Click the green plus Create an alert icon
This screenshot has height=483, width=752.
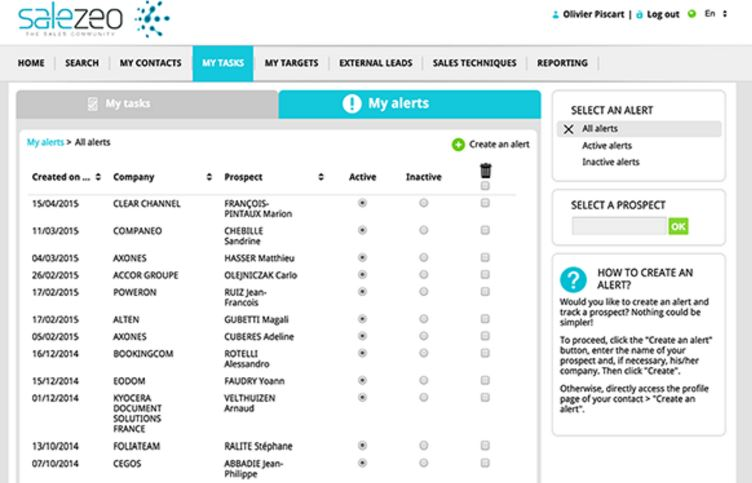(458, 144)
